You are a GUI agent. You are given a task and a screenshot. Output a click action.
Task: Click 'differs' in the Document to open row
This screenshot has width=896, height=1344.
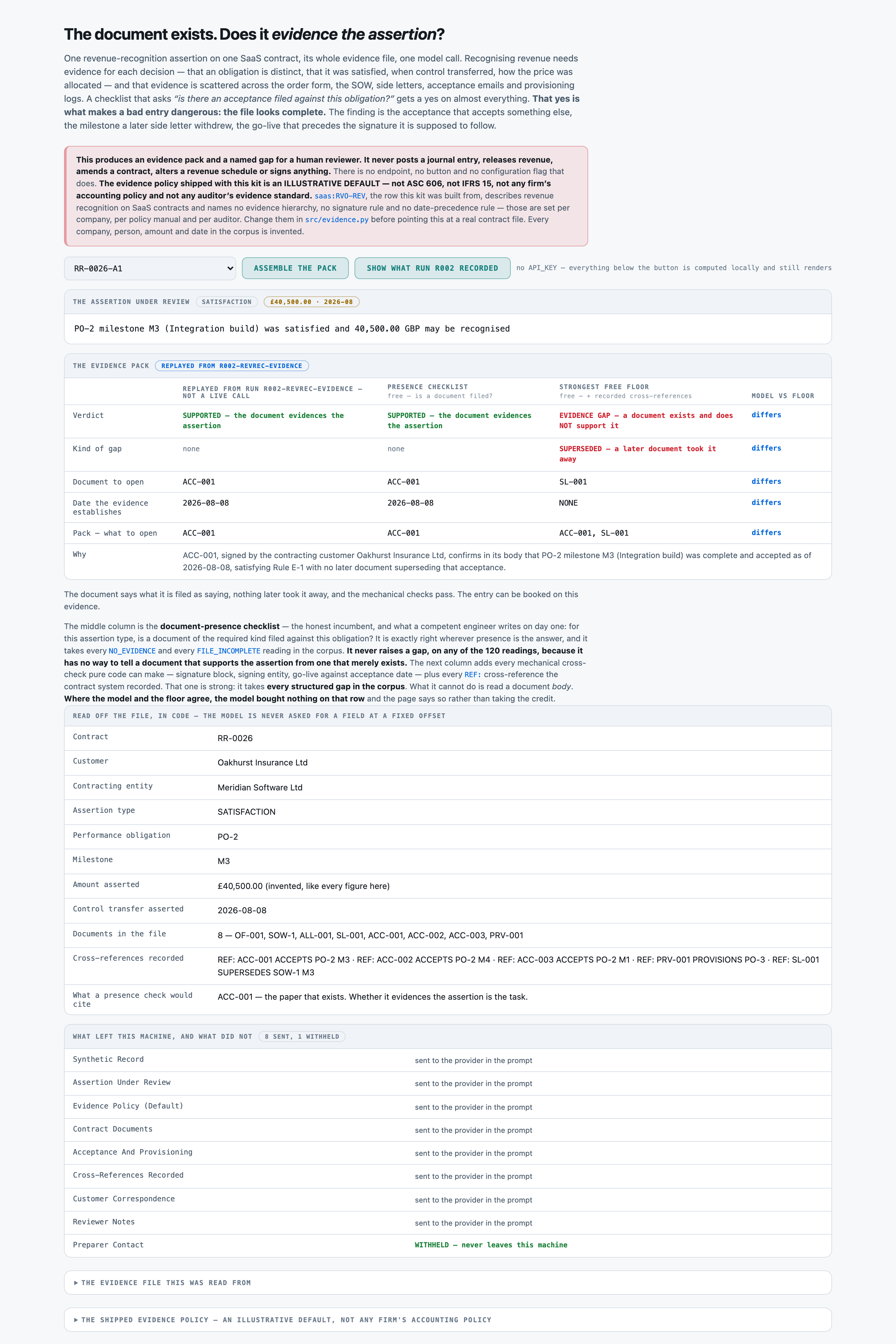click(x=766, y=481)
